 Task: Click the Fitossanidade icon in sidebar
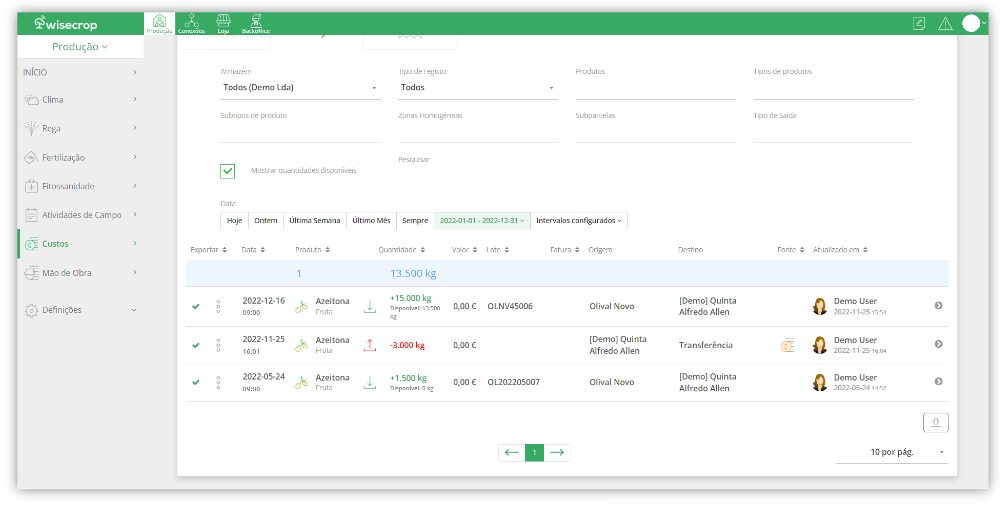coord(31,186)
